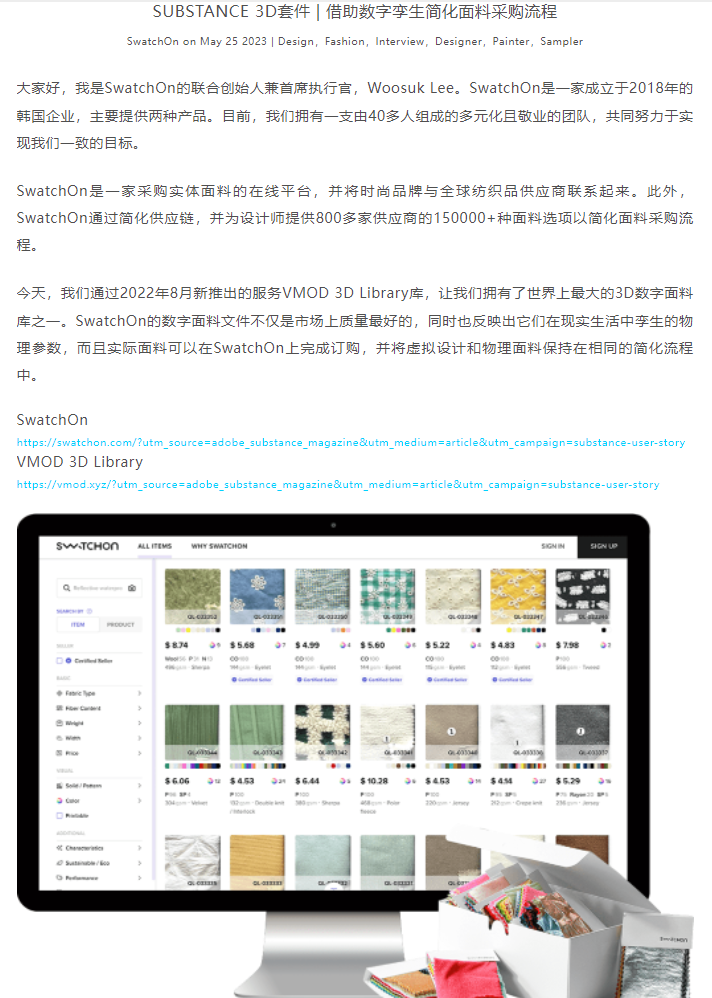The image size is (712, 998).
Task: Click the Characteristics filter icon
Action: pos(60,848)
